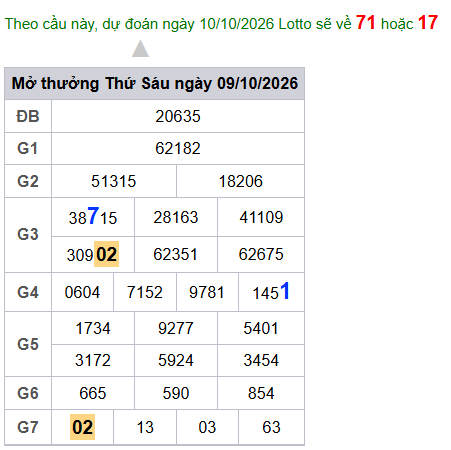
Task: Click G4 number 0604
Action: [x=82, y=292]
